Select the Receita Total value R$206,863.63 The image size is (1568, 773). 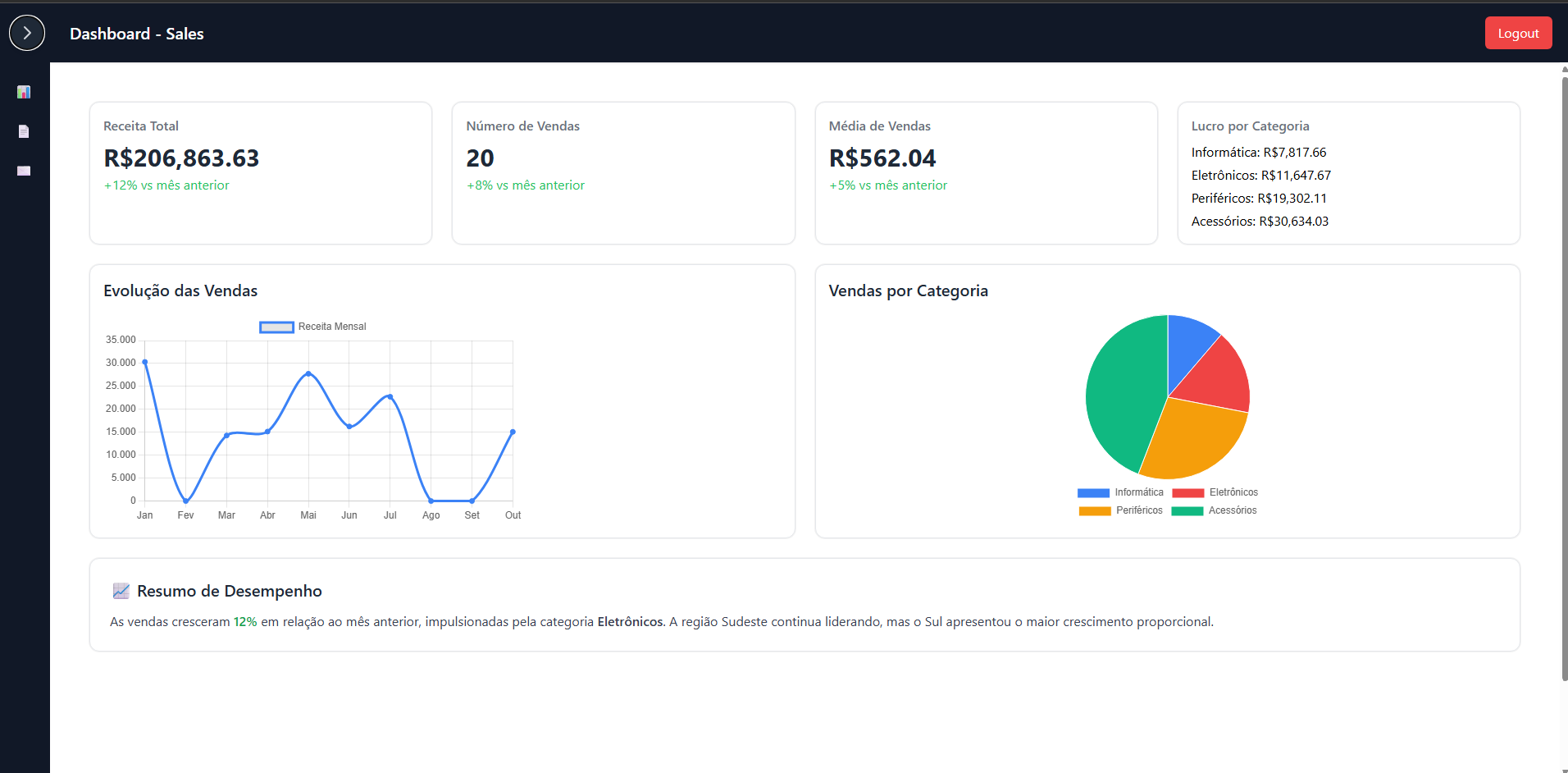(x=181, y=158)
